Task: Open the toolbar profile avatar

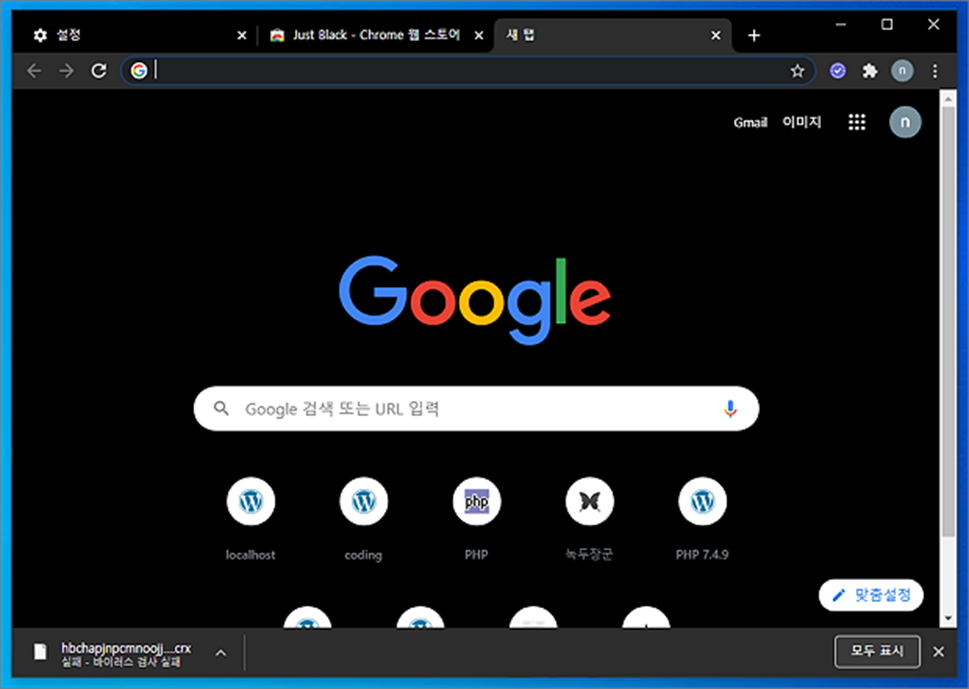Action: (902, 71)
